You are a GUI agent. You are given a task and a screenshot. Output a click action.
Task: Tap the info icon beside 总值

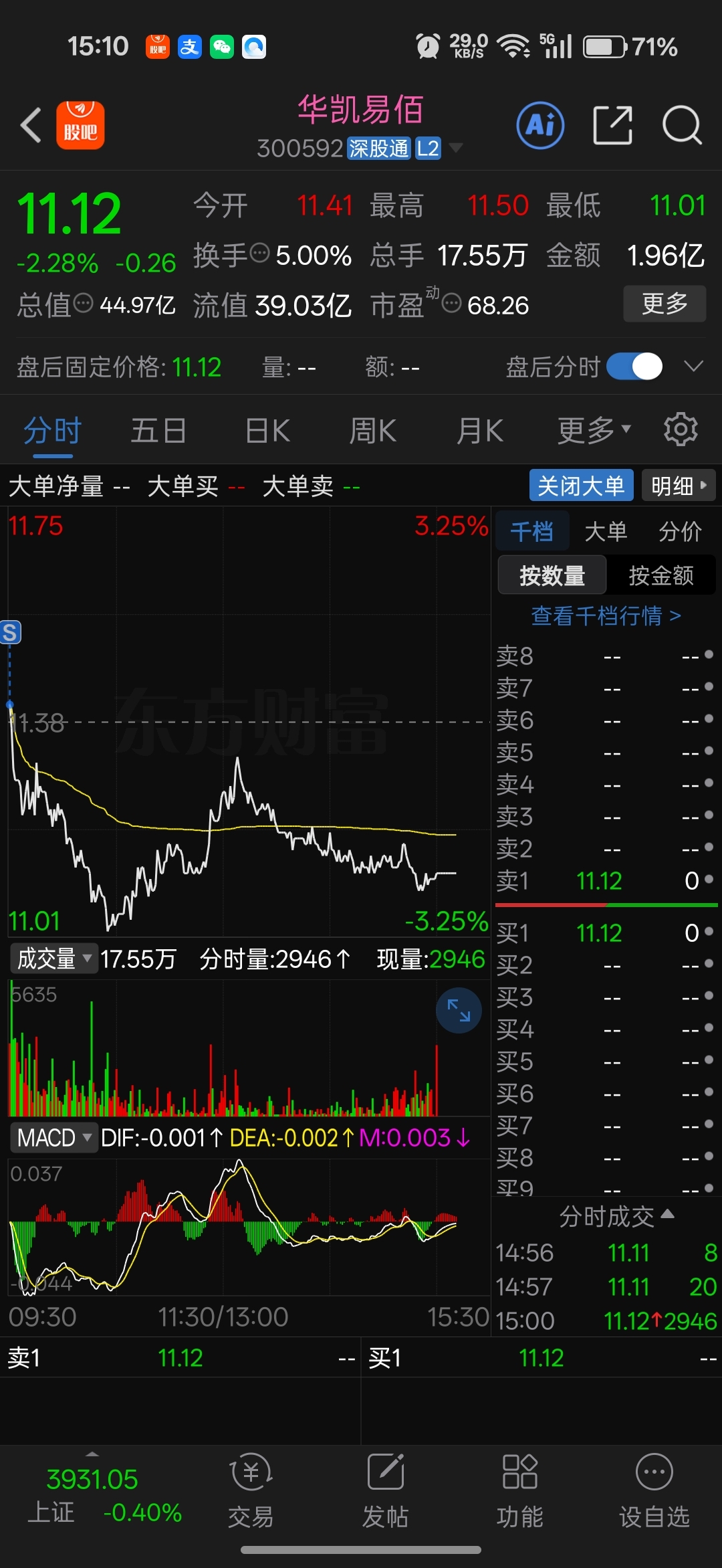click(x=83, y=303)
